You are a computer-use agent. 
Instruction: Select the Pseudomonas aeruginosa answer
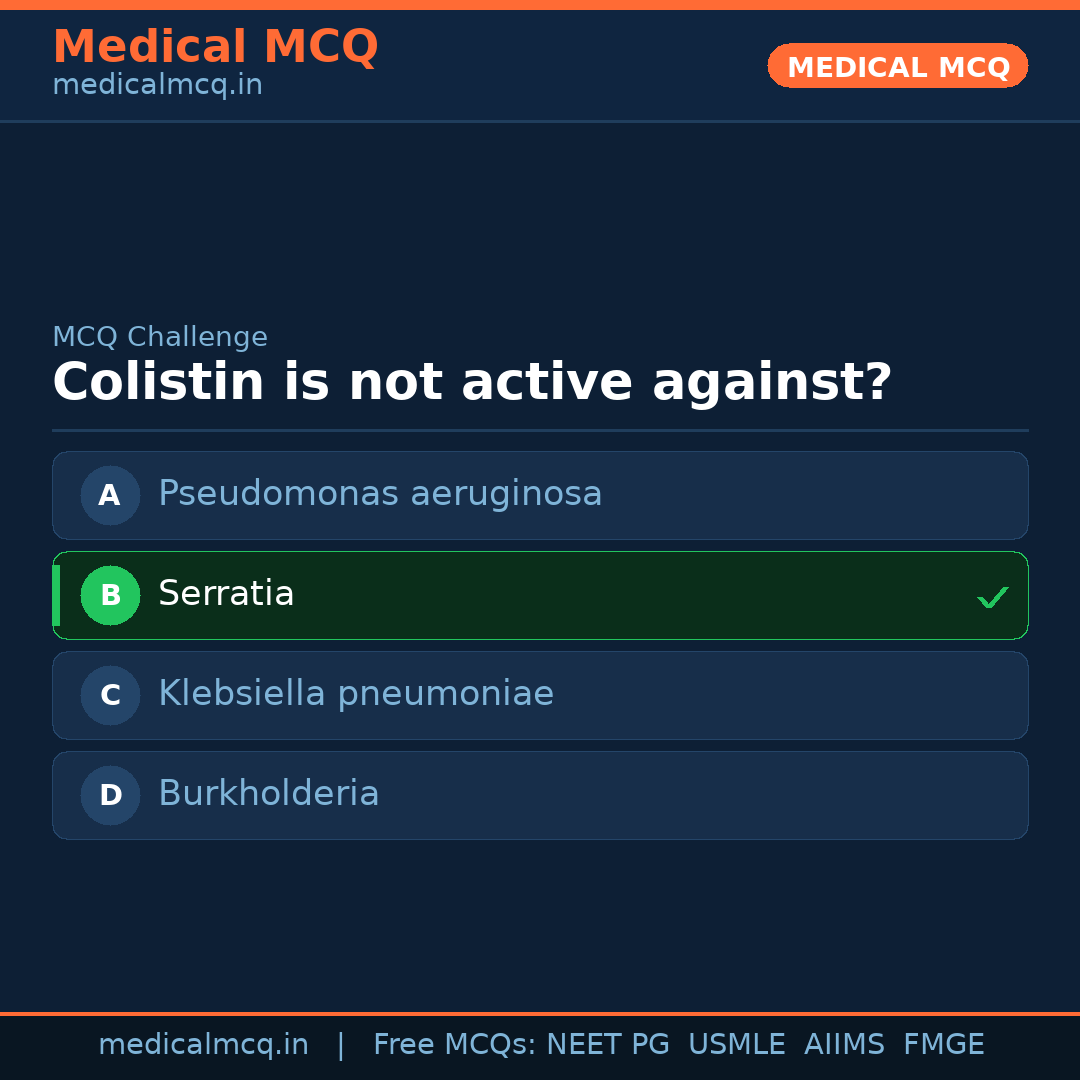(x=380, y=494)
